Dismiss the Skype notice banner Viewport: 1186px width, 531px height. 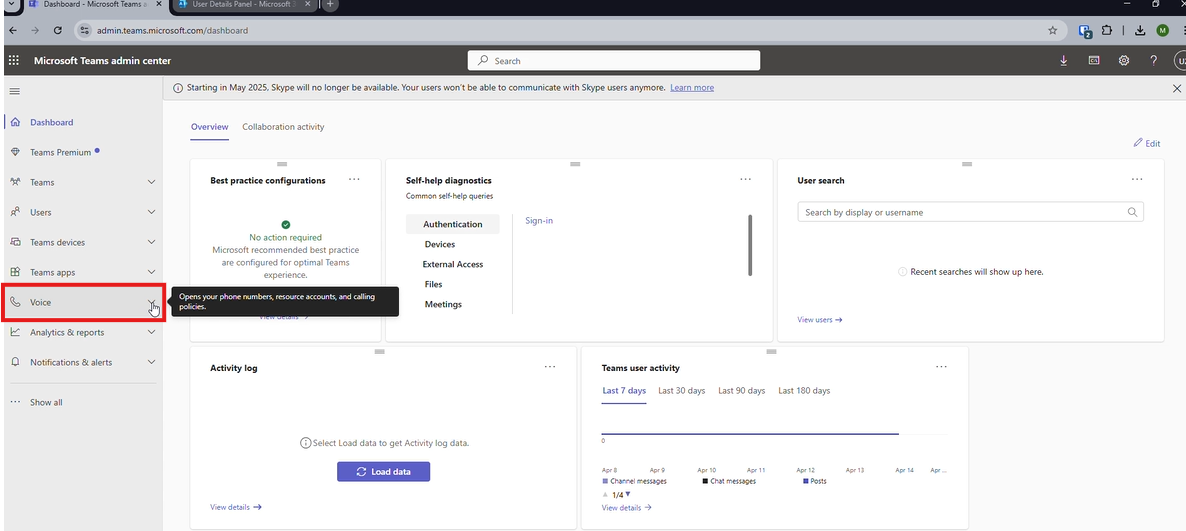1176,88
